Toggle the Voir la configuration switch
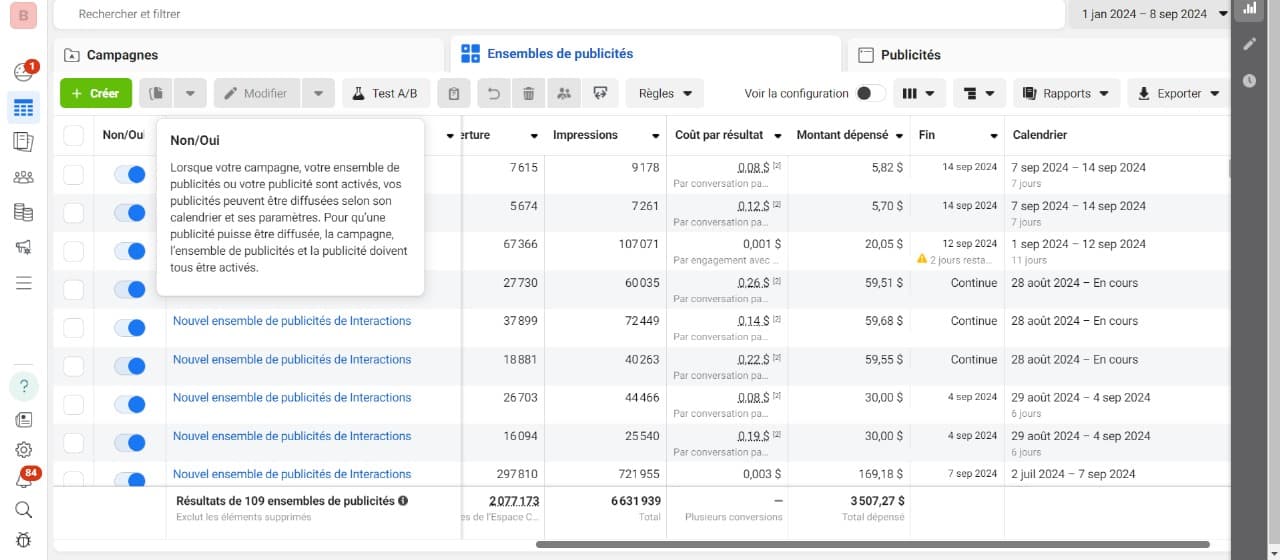Screen dimensions: 1280x560 click(870, 93)
